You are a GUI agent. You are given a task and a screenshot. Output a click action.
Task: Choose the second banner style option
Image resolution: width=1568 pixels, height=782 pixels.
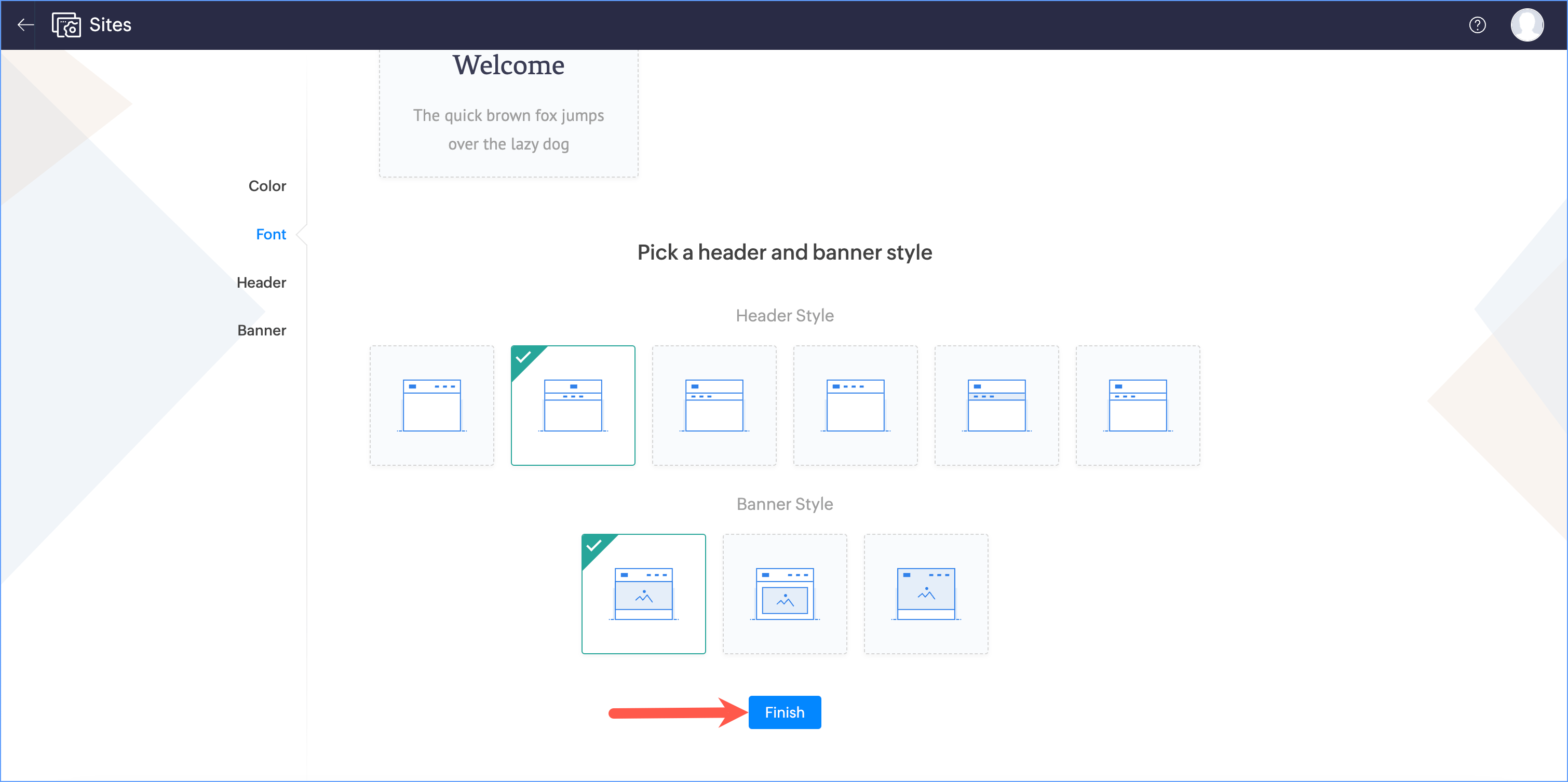(x=785, y=594)
